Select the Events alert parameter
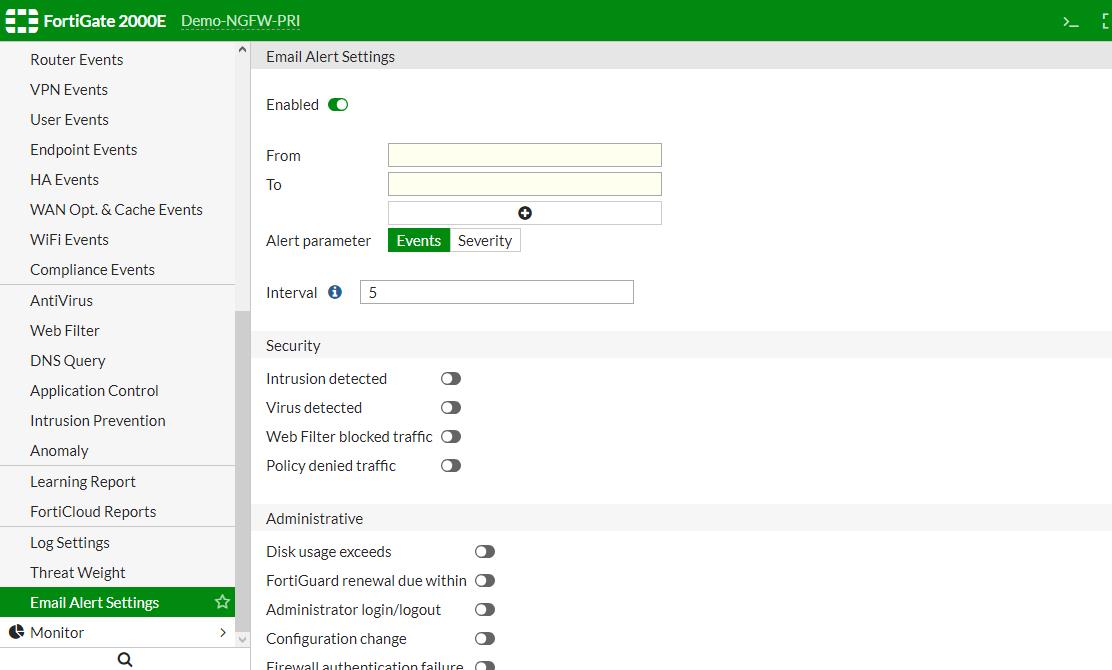Viewport: 1112px width, 670px height. point(418,240)
